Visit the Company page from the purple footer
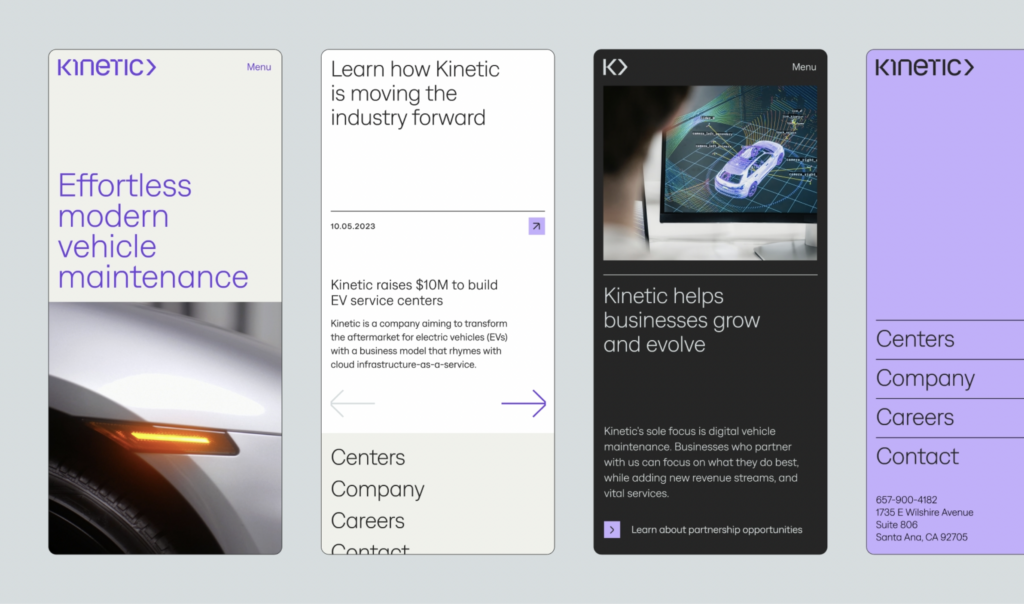1024x604 pixels. 925,378
